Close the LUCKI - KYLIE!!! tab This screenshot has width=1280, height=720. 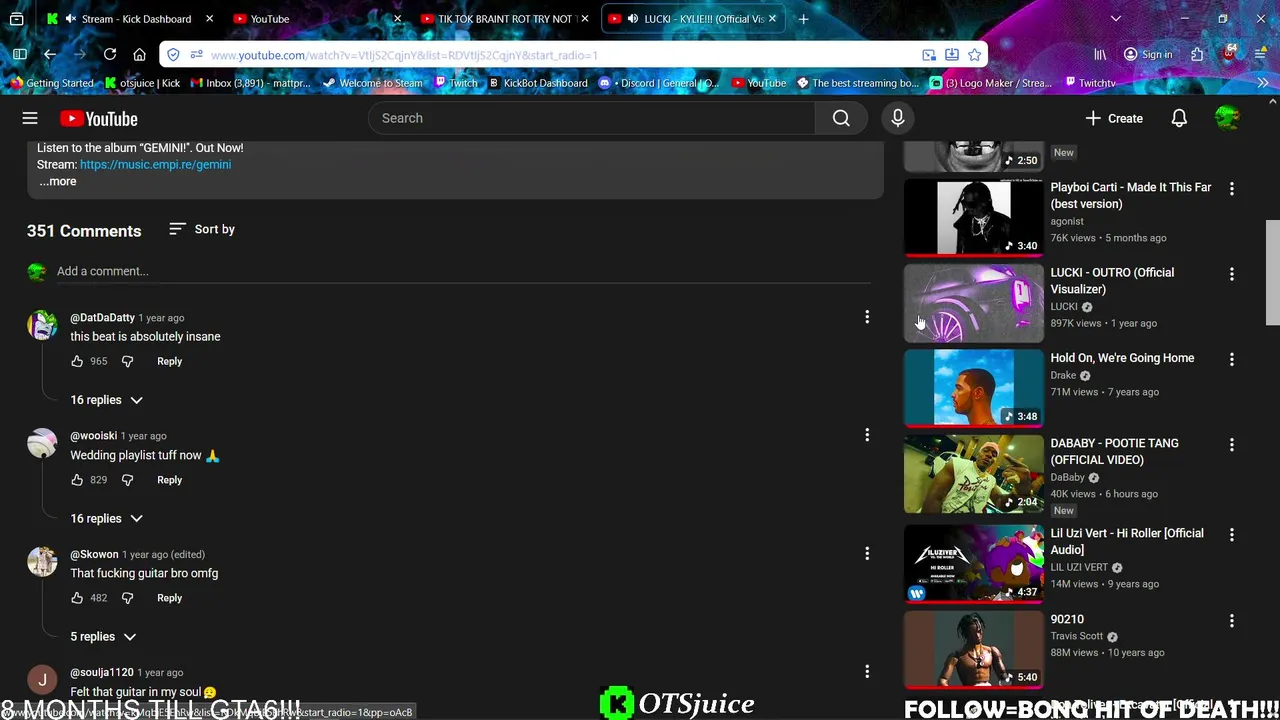coord(772,19)
